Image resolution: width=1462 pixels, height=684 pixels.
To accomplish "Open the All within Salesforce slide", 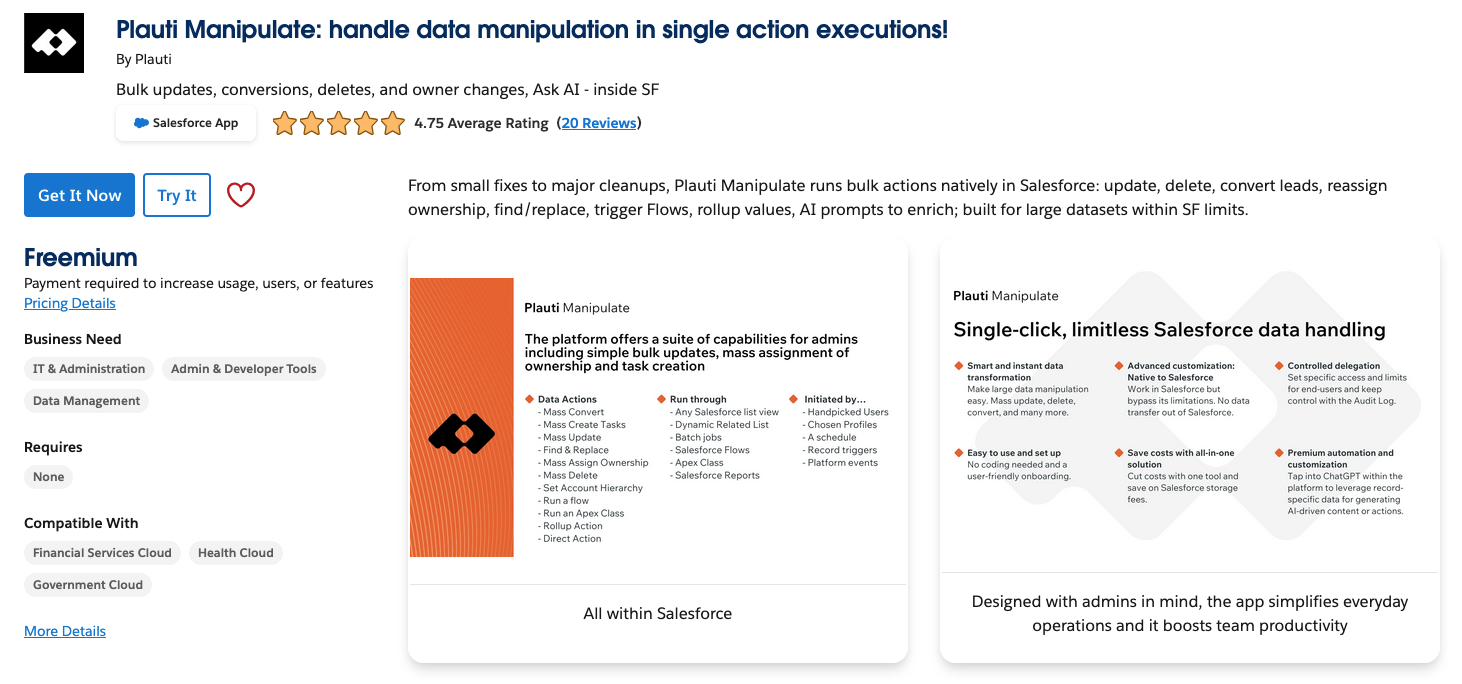I will tap(658, 450).
